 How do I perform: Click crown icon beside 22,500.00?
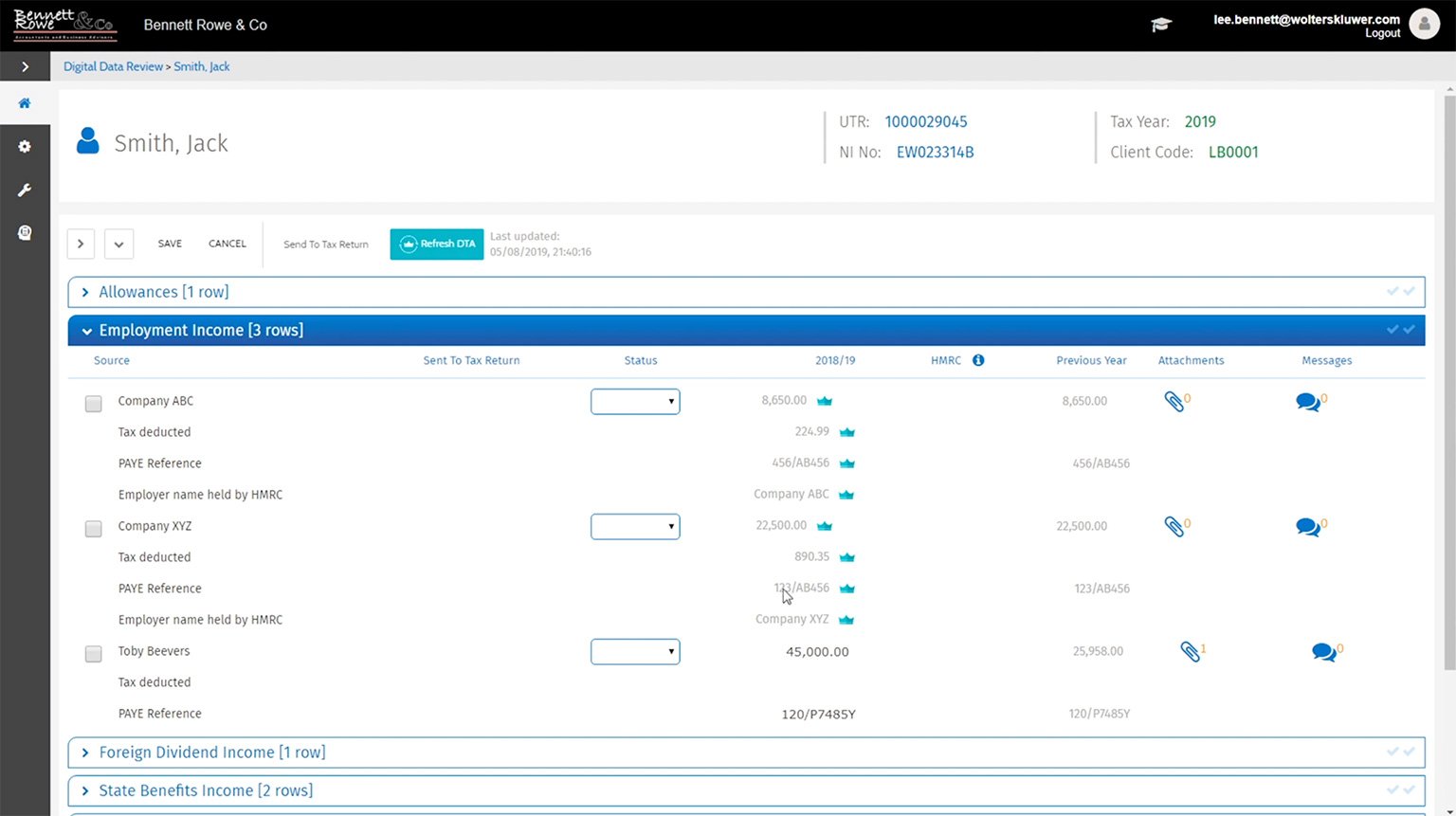coord(825,526)
